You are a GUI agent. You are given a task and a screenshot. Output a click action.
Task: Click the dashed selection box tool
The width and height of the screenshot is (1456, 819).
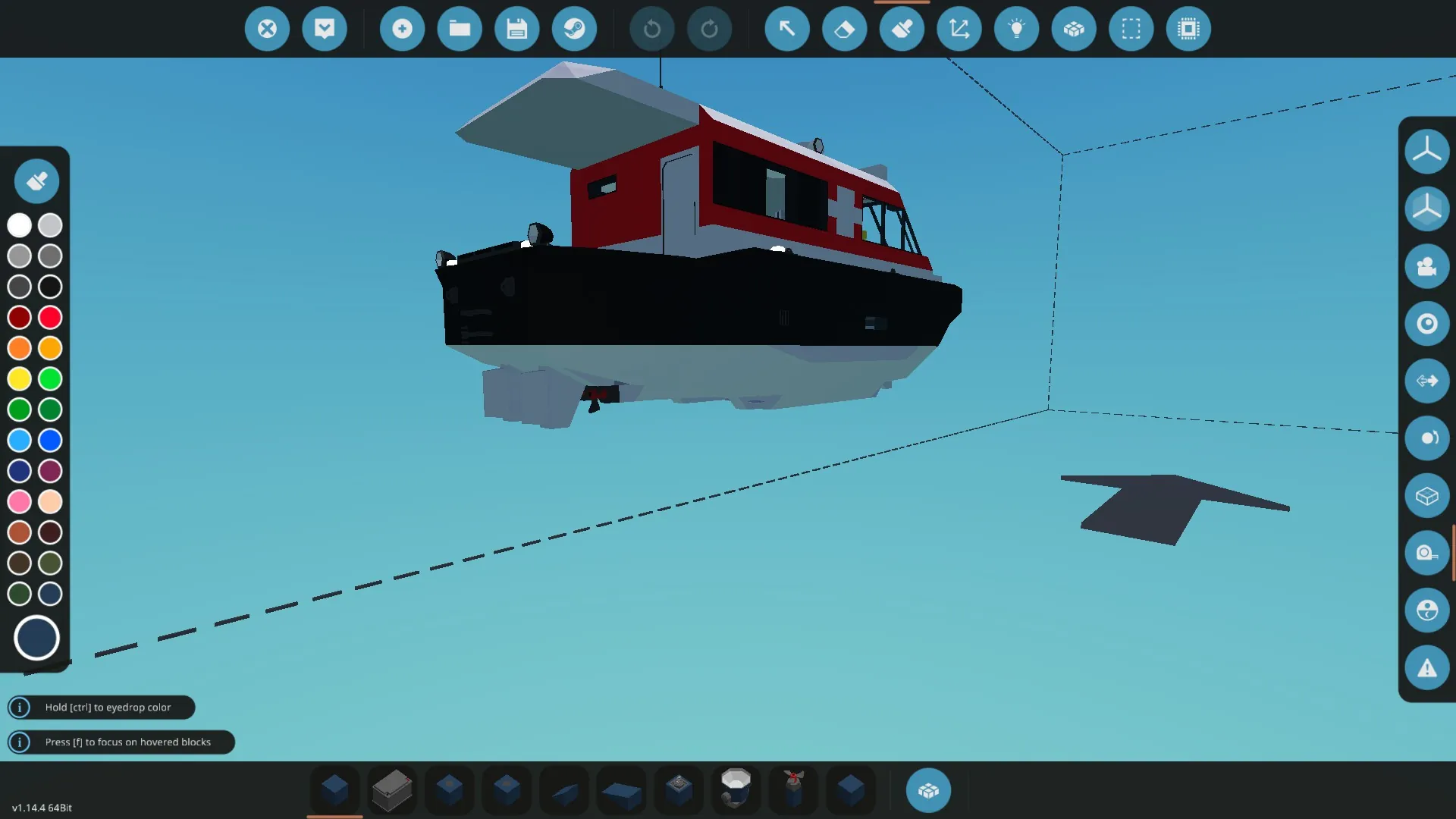(1131, 29)
